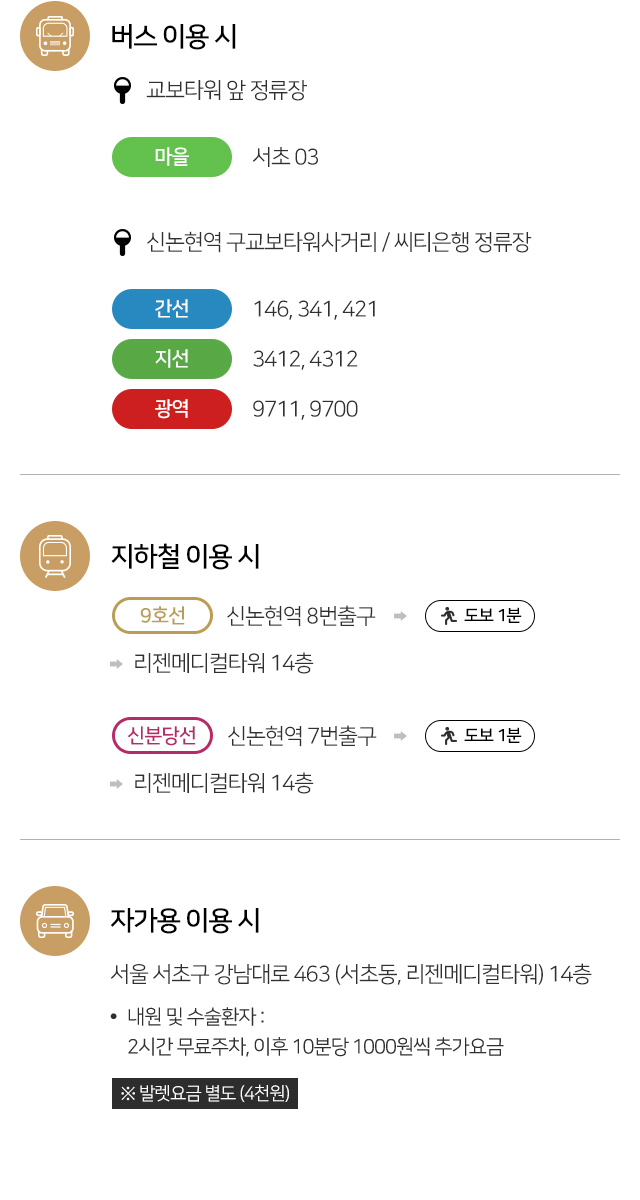The height and width of the screenshot is (1200, 640).
Task: Click the arrow before the first 리젠메디컬타워 14층
Action: 116,664
